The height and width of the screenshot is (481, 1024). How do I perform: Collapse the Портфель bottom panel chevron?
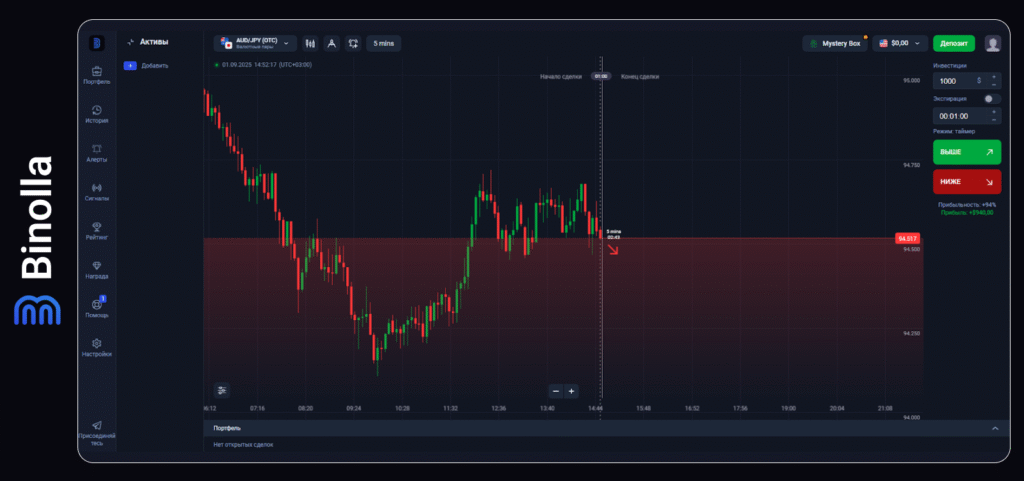pyautogui.click(x=994, y=428)
